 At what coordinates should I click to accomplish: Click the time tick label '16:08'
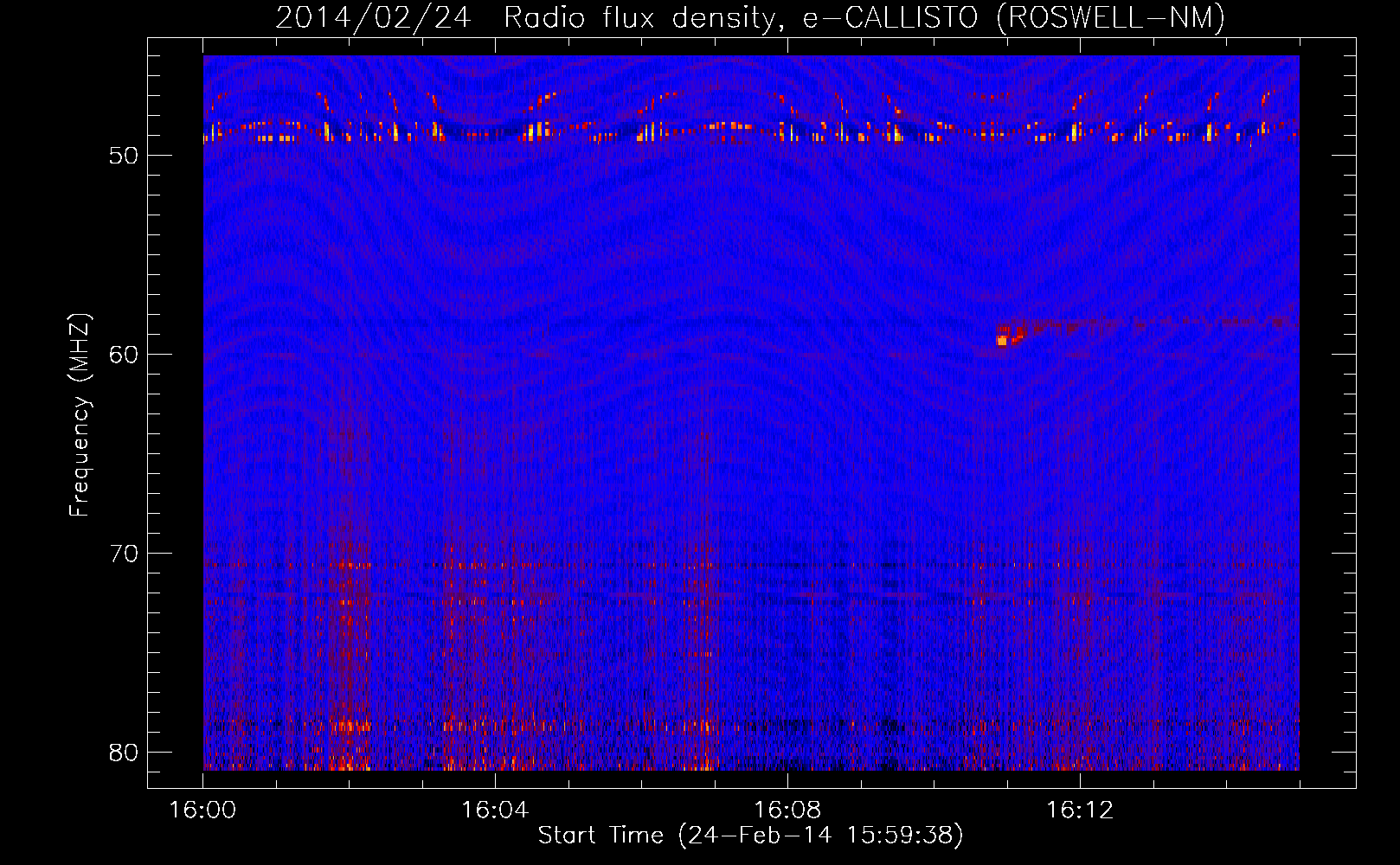coord(787,811)
